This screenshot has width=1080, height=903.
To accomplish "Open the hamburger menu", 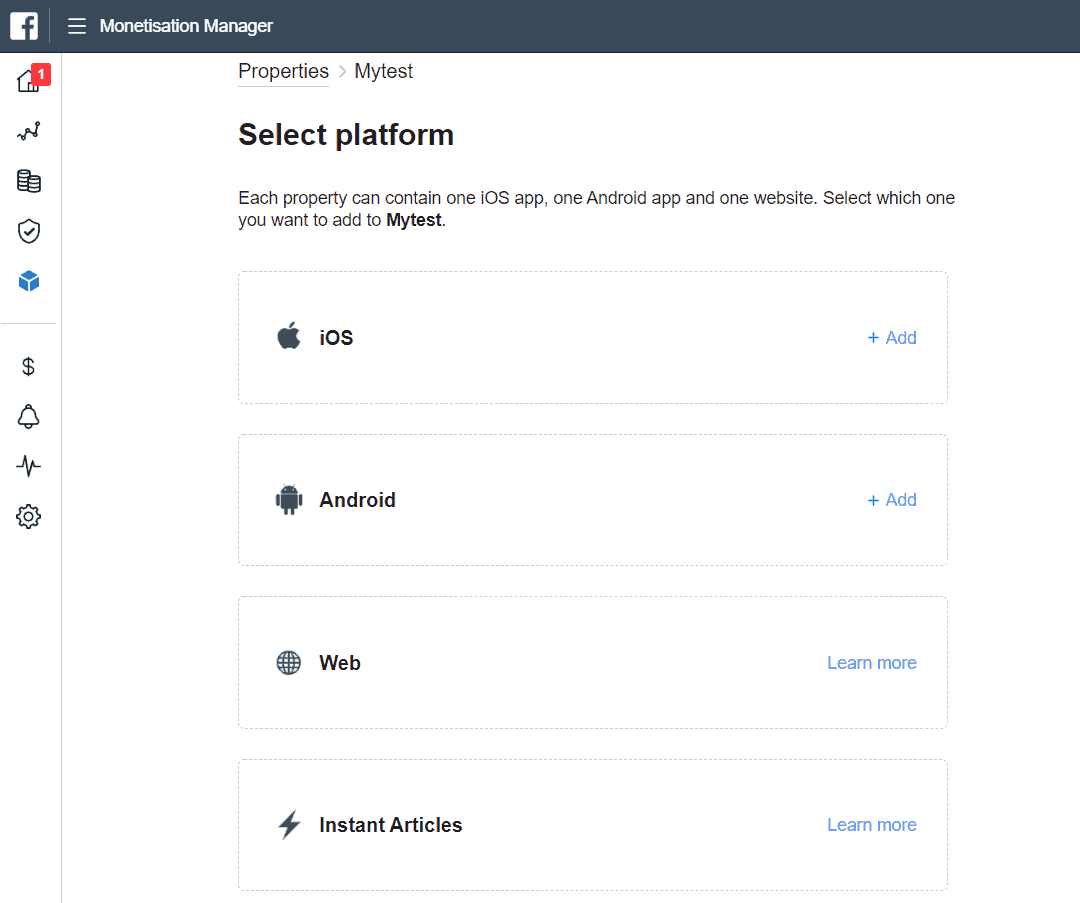I will click(x=77, y=26).
